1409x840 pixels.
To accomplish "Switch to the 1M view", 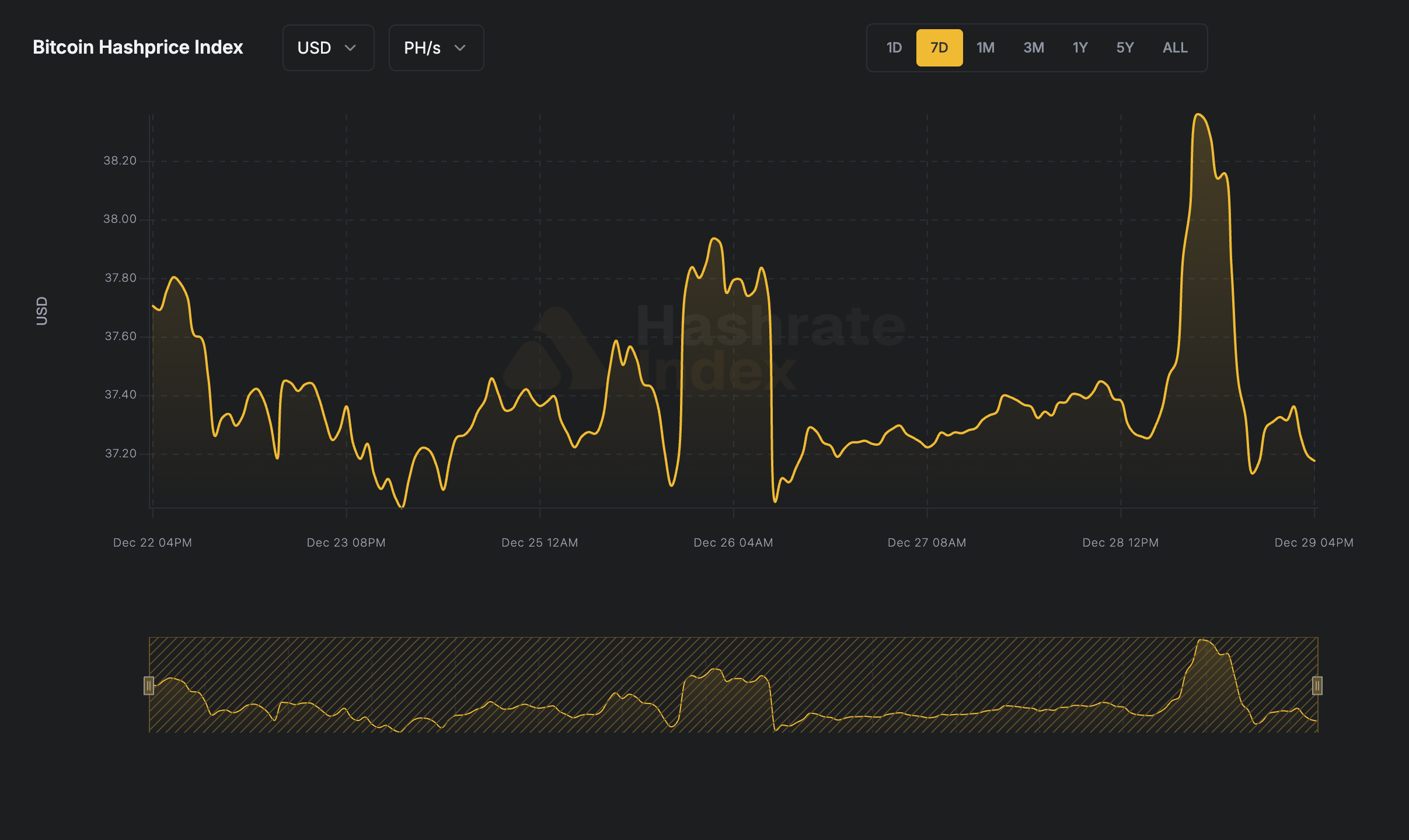I will pyautogui.click(x=985, y=47).
